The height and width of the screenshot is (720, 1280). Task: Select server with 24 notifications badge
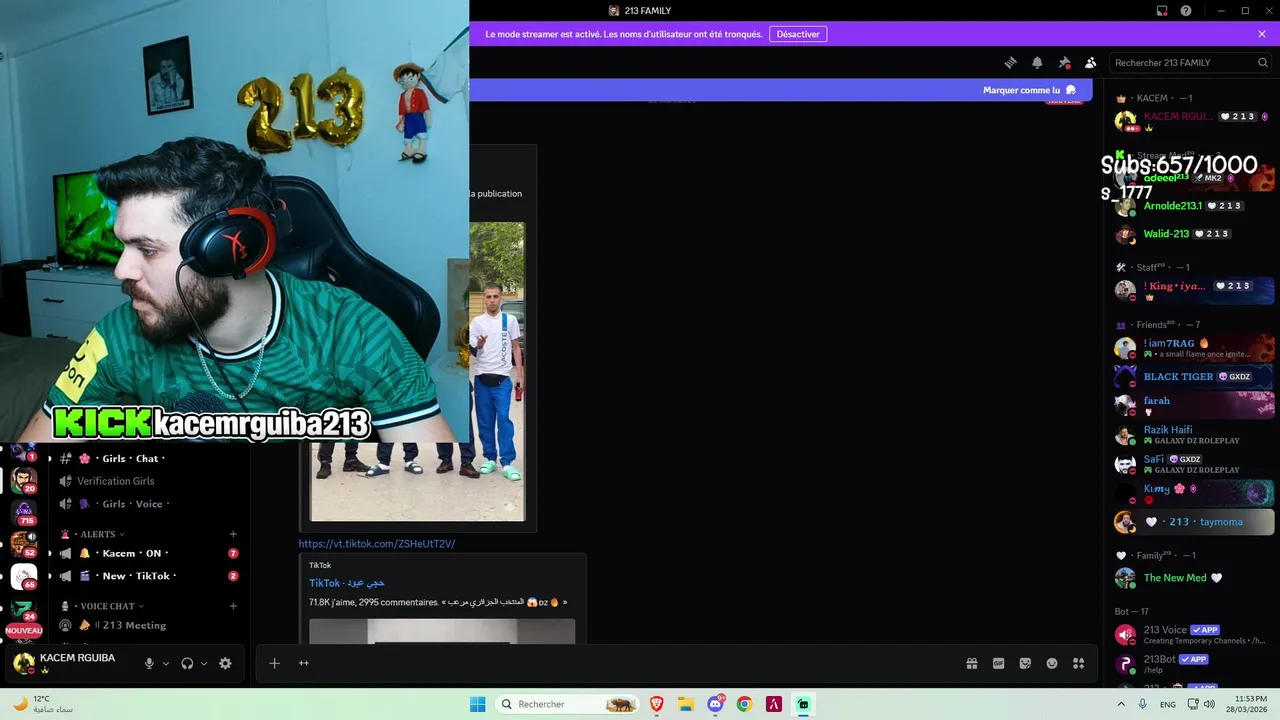(x=24, y=609)
